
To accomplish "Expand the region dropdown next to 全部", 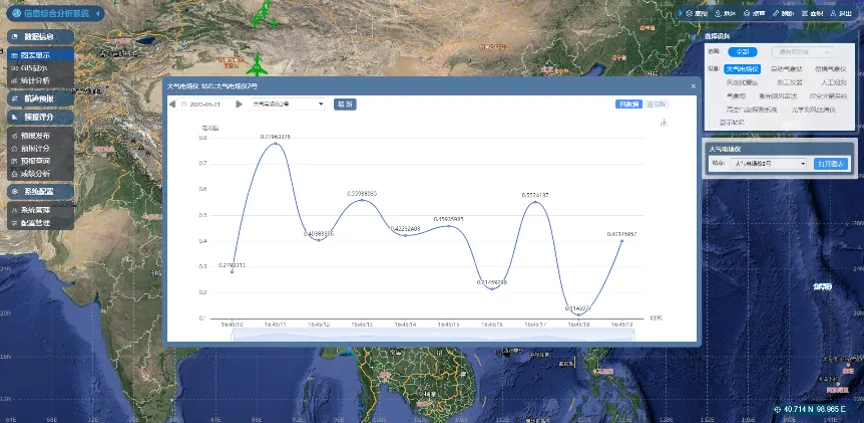I will pyautogui.click(x=804, y=51).
